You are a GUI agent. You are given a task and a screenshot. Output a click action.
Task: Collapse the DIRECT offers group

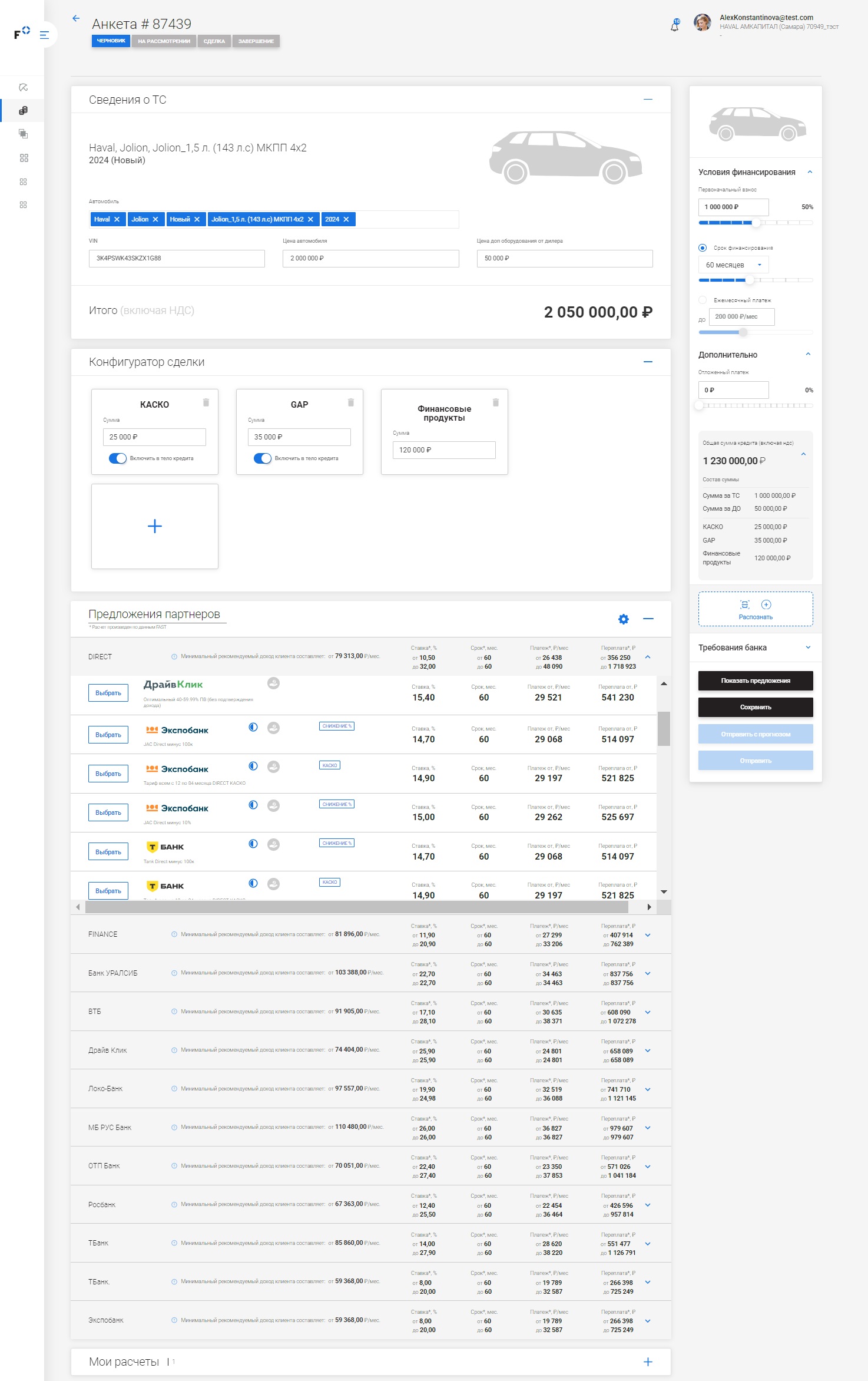point(648,657)
